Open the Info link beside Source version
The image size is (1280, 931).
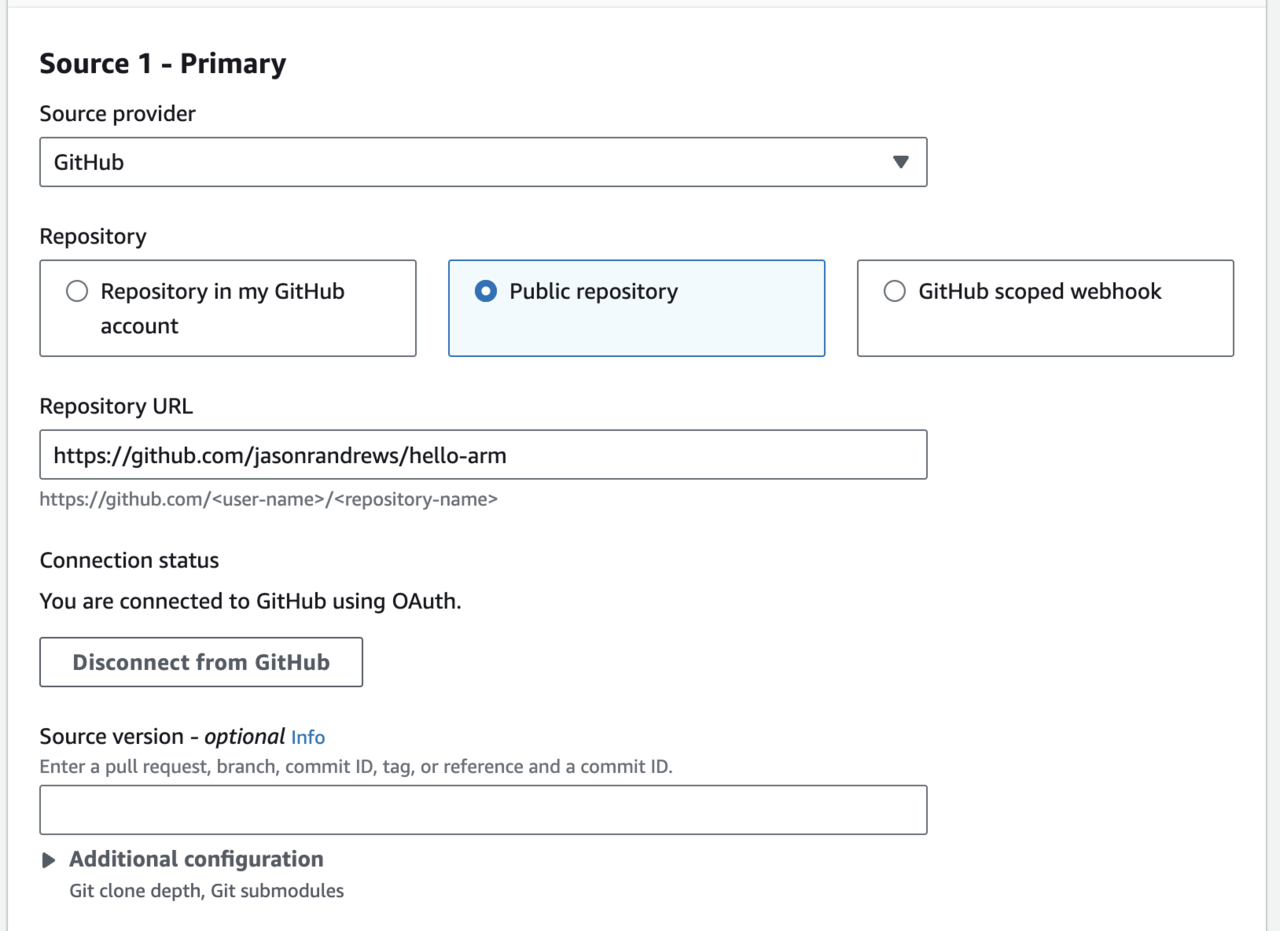point(308,737)
